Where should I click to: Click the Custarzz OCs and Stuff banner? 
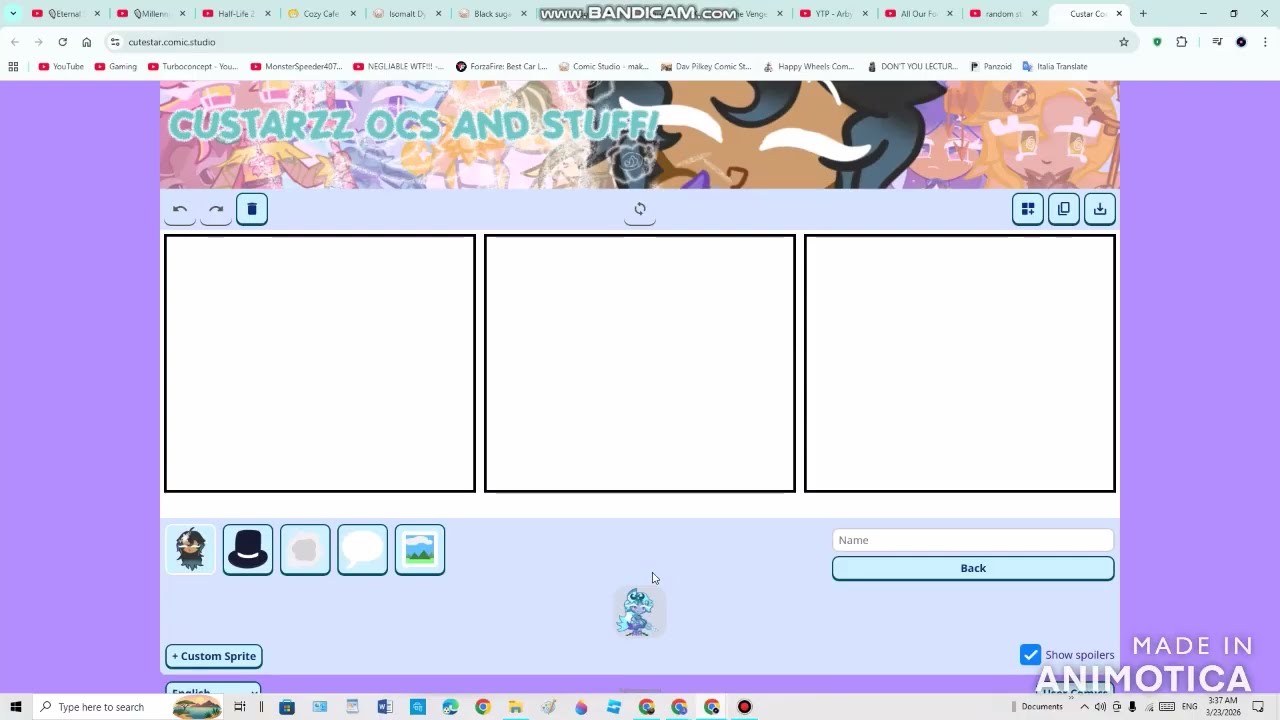click(x=640, y=135)
